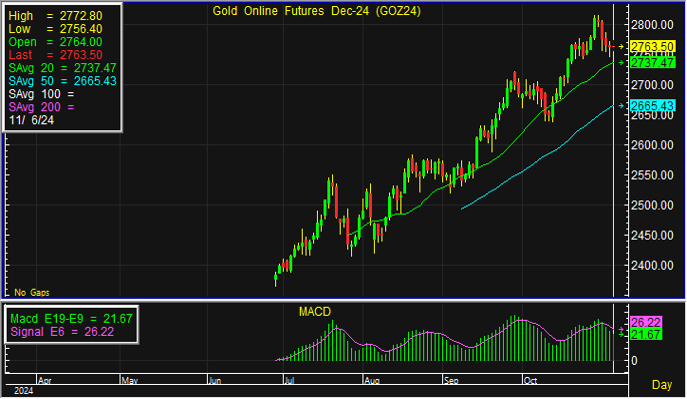687x399 pixels.
Task: Click the green 21.67 MACD value tag
Action: (x=646, y=335)
